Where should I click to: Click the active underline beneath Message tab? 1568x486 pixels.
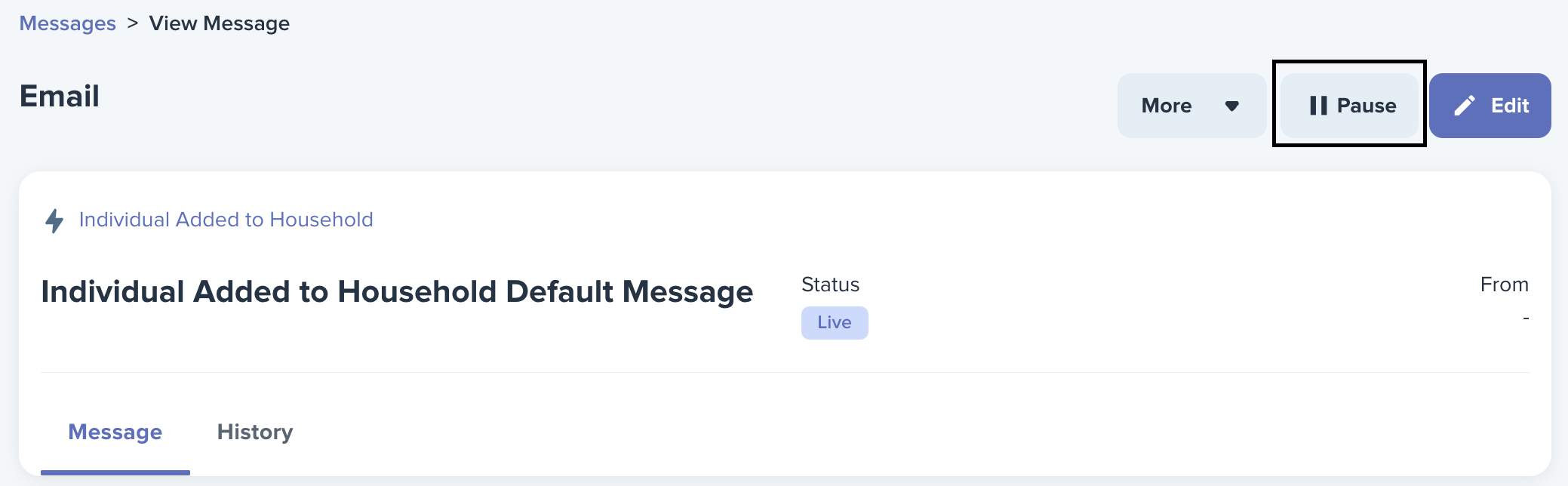click(x=115, y=472)
